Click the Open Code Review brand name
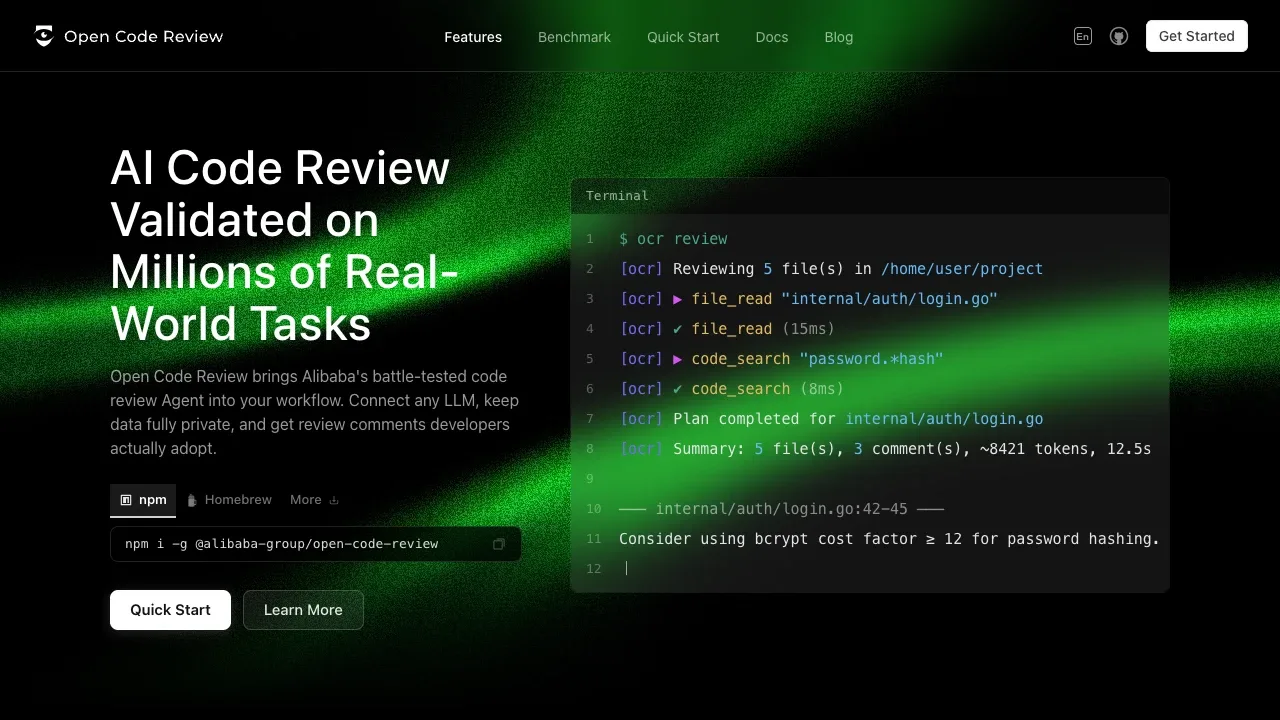This screenshot has height=720, width=1280. coord(144,37)
